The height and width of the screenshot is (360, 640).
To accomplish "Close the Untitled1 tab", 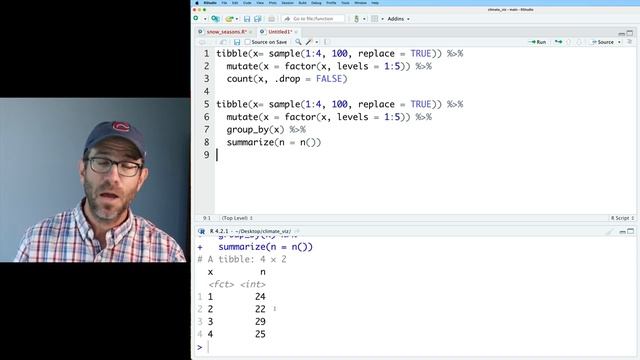I will [x=296, y=32].
